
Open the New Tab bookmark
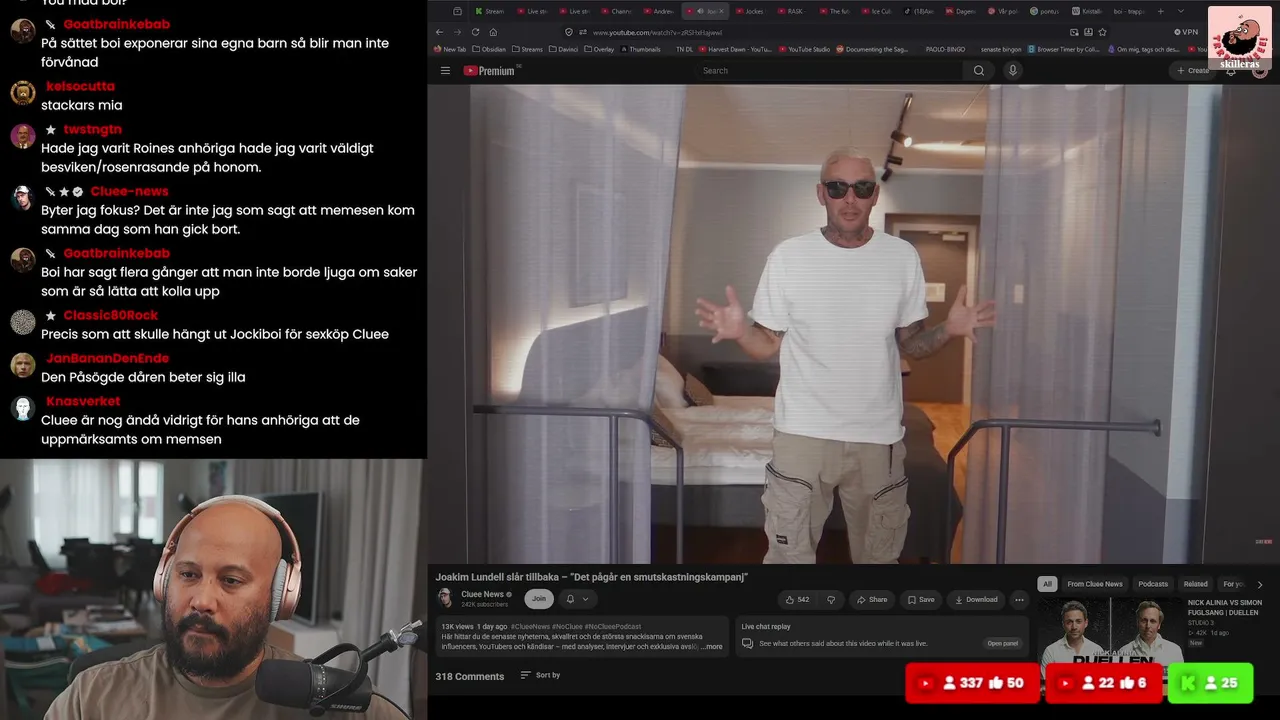(x=450, y=49)
